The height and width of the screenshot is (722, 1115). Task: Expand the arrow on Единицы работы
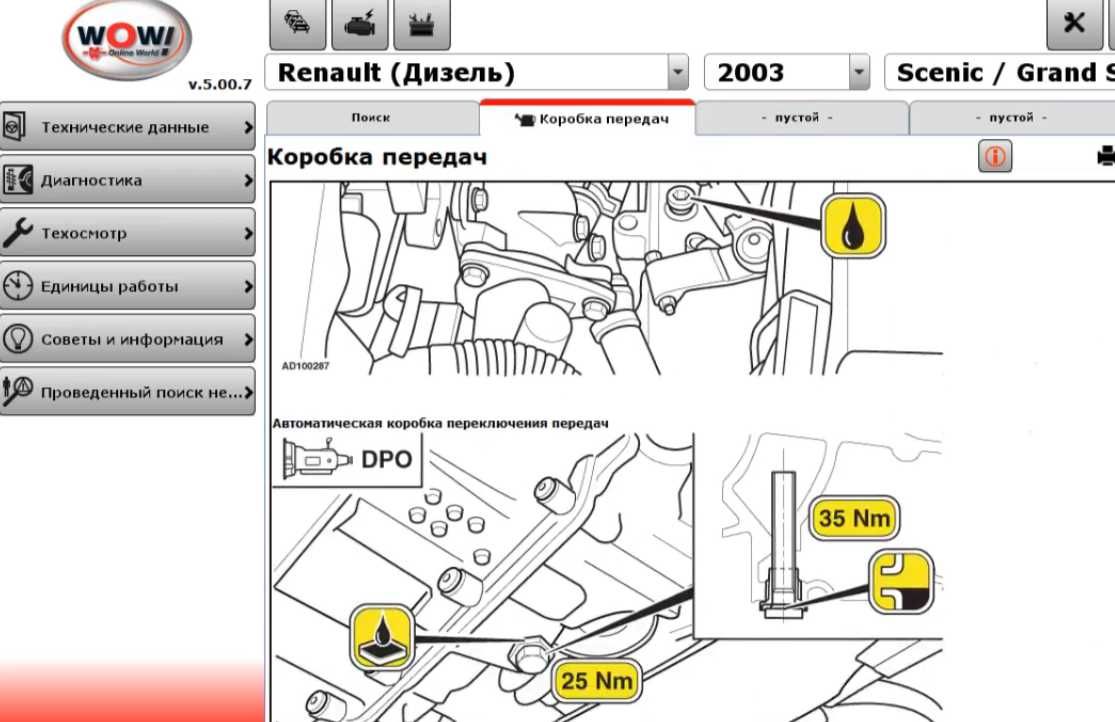pos(248,286)
